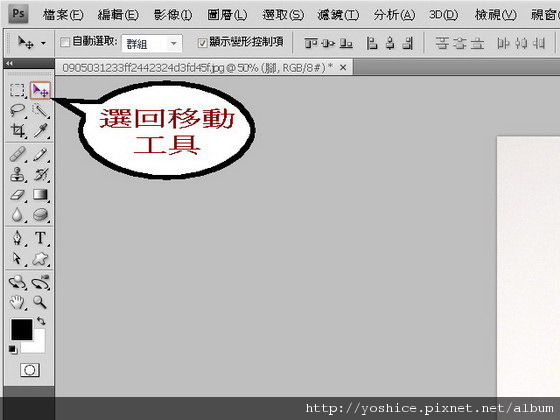The height and width of the screenshot is (420, 560).
Task: Click the Ps application logo
Action: 18,14
